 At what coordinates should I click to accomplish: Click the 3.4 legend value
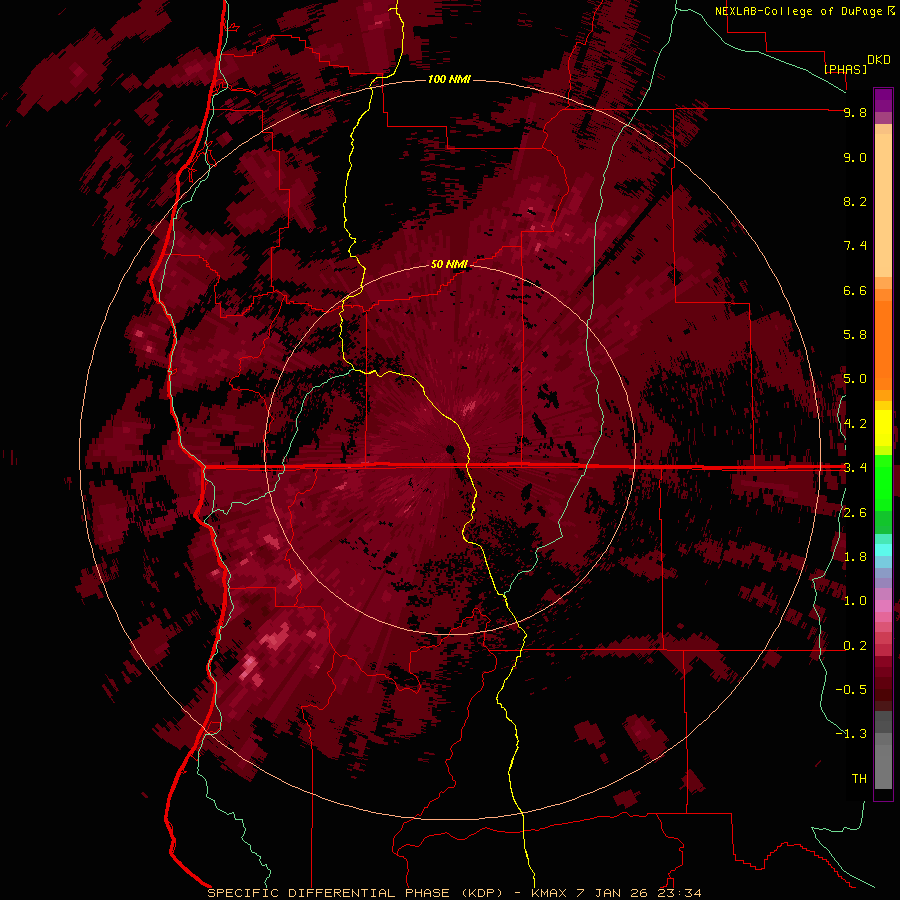pyautogui.click(x=855, y=467)
